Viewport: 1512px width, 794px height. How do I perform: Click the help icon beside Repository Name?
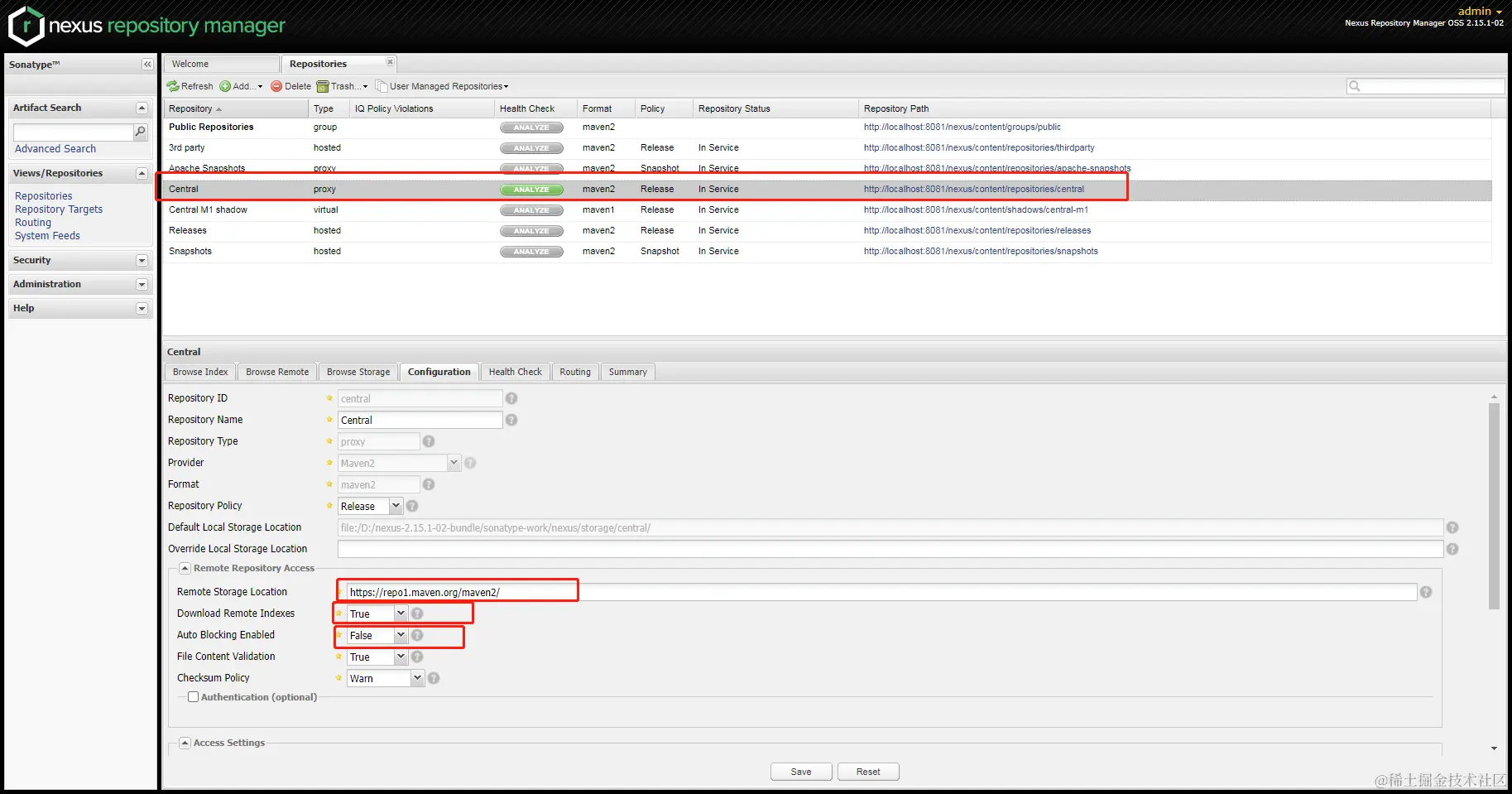point(511,421)
